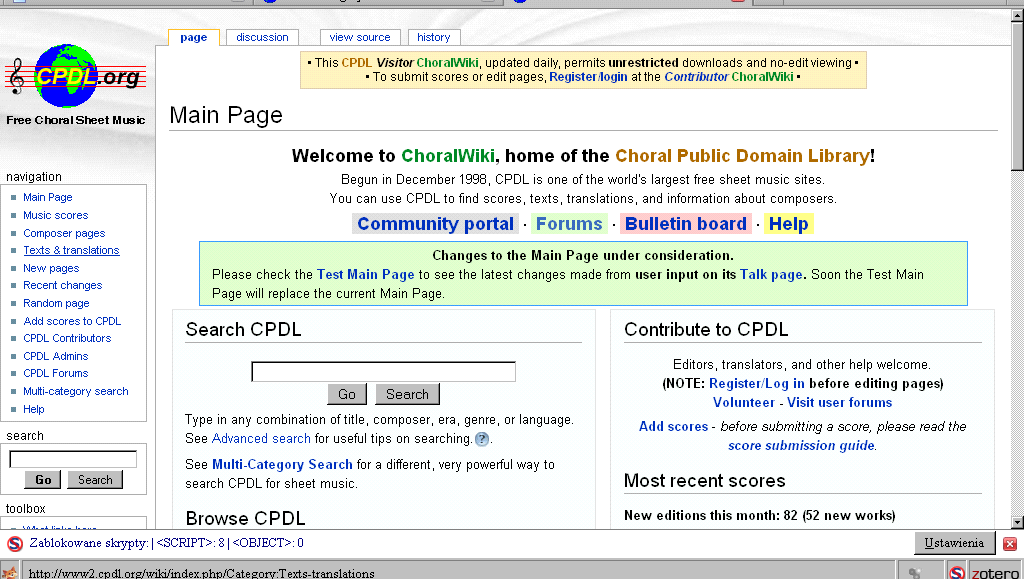Click Search under Search CPDL
Screen dimensions: 1024x579
click(x=408, y=394)
